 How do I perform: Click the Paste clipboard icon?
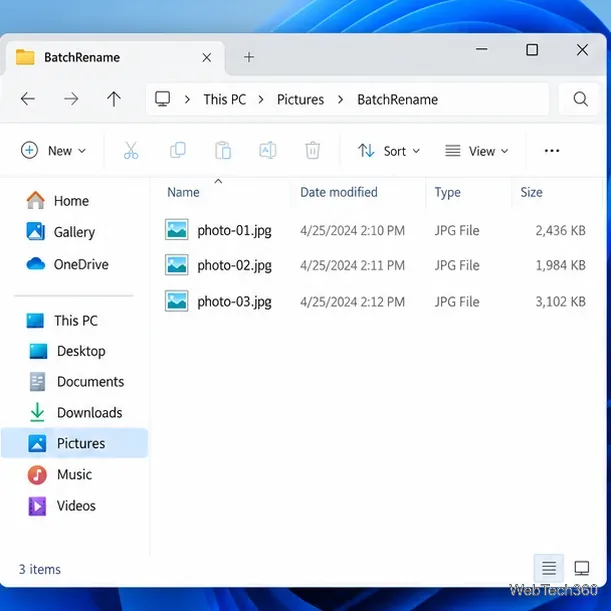coord(223,150)
